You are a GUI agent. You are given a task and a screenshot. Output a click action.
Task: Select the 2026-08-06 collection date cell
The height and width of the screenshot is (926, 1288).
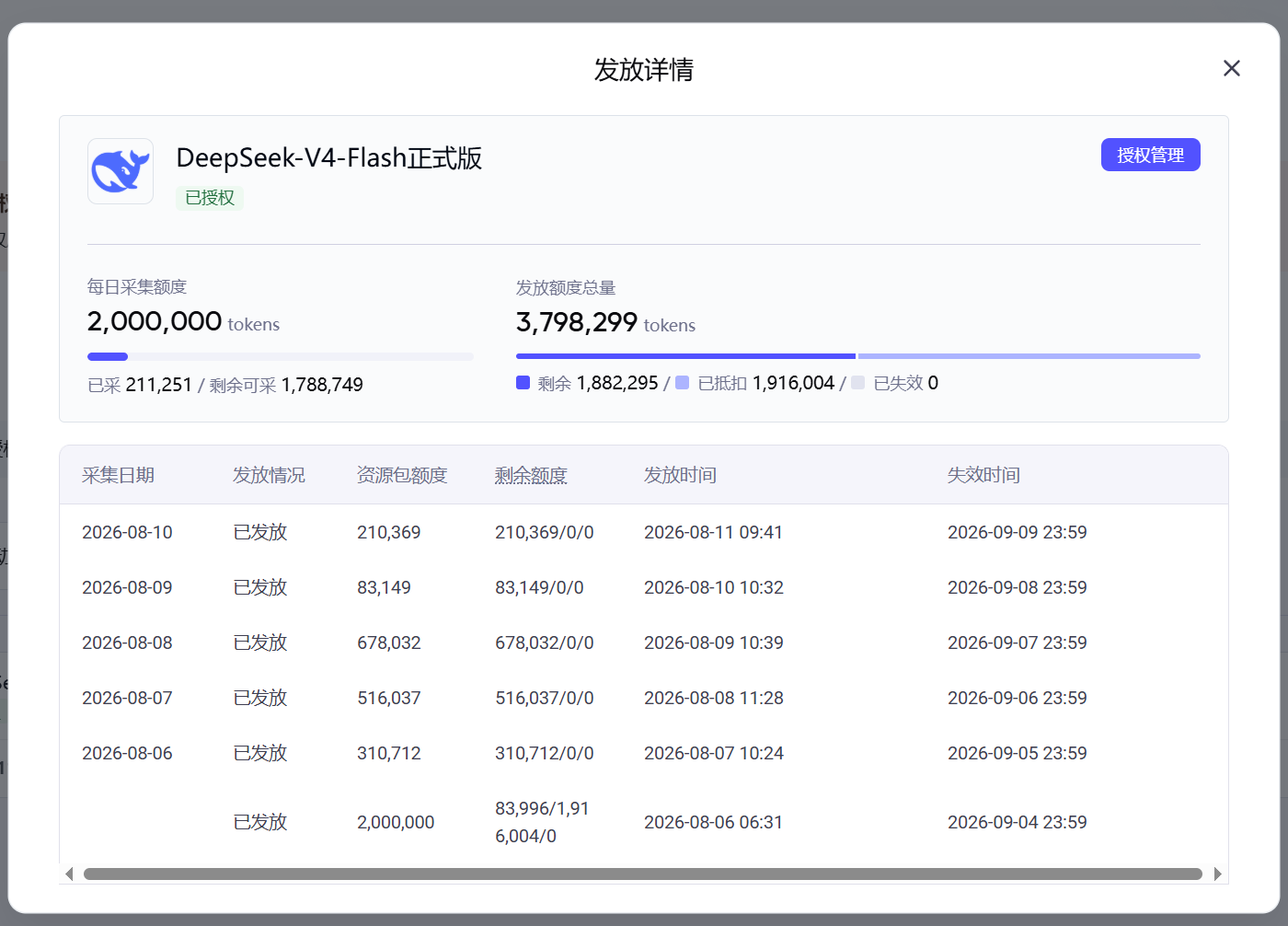pyautogui.click(x=127, y=753)
